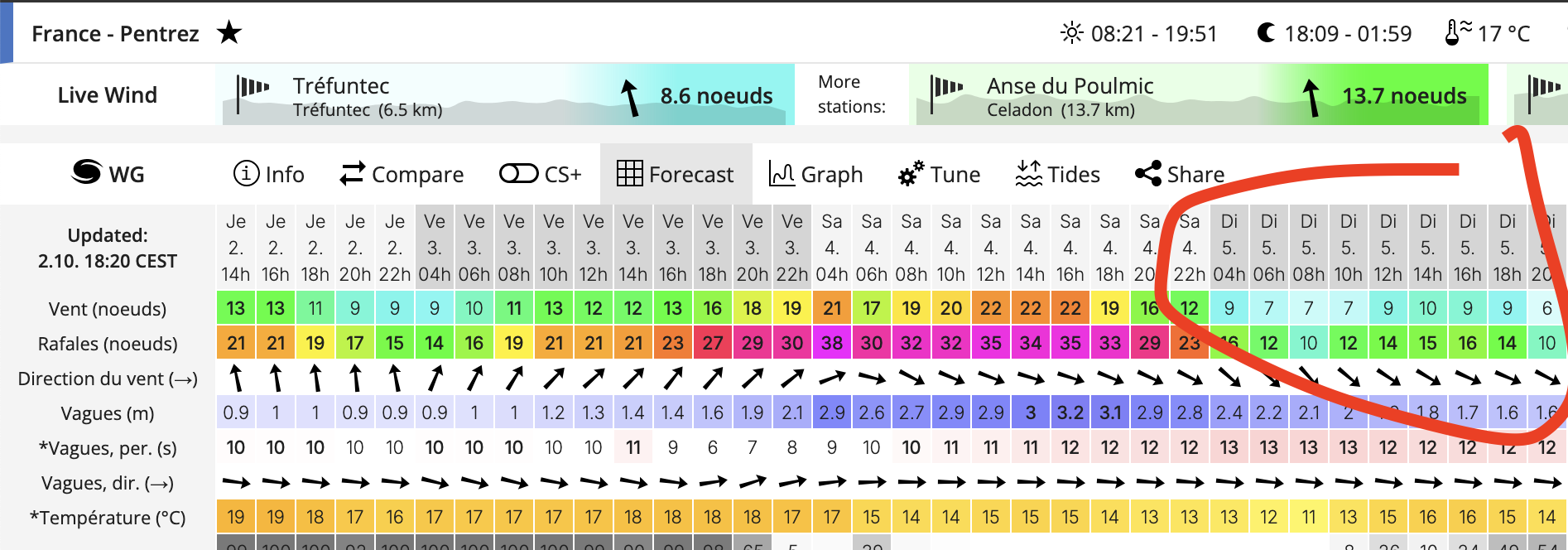The width and height of the screenshot is (1568, 550).
Task: Click the France - Pentrez spot title
Action: (115, 33)
